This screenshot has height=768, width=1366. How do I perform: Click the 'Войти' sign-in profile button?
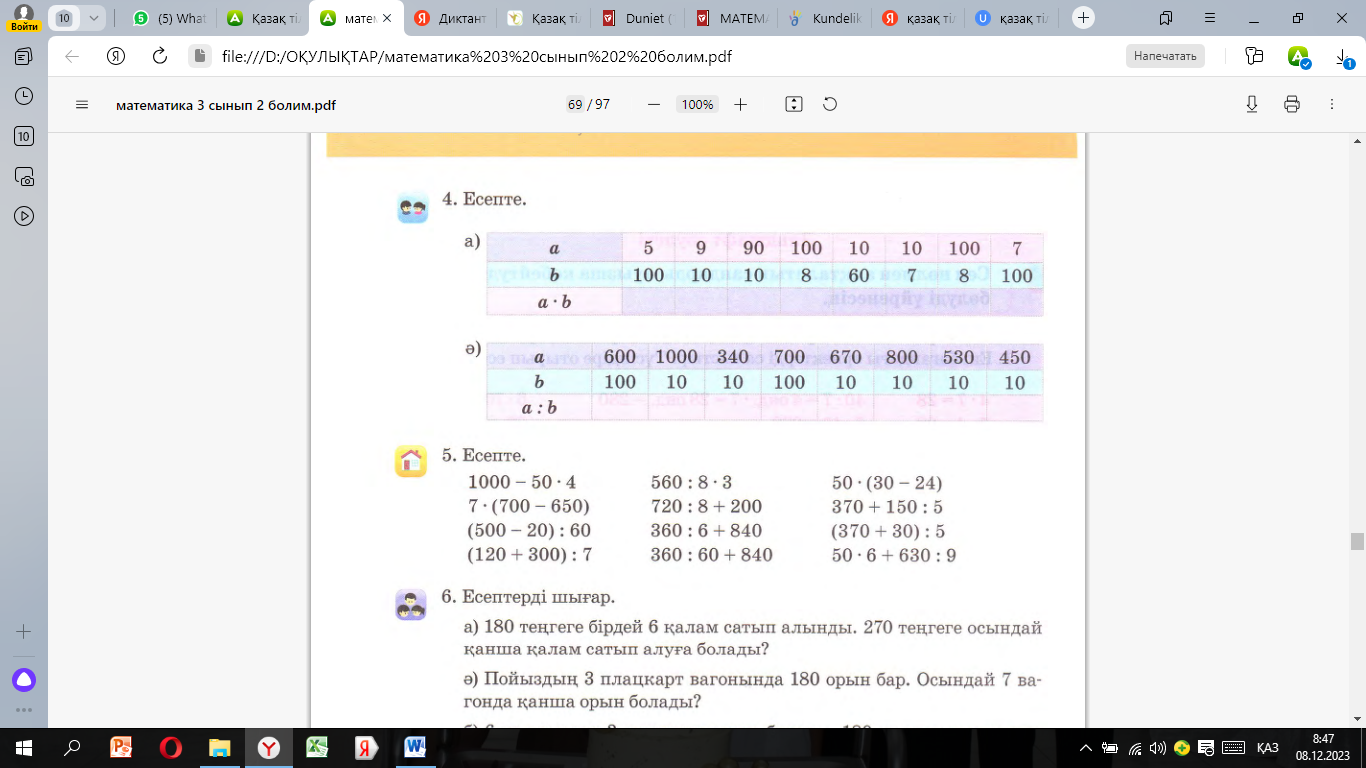point(22,18)
